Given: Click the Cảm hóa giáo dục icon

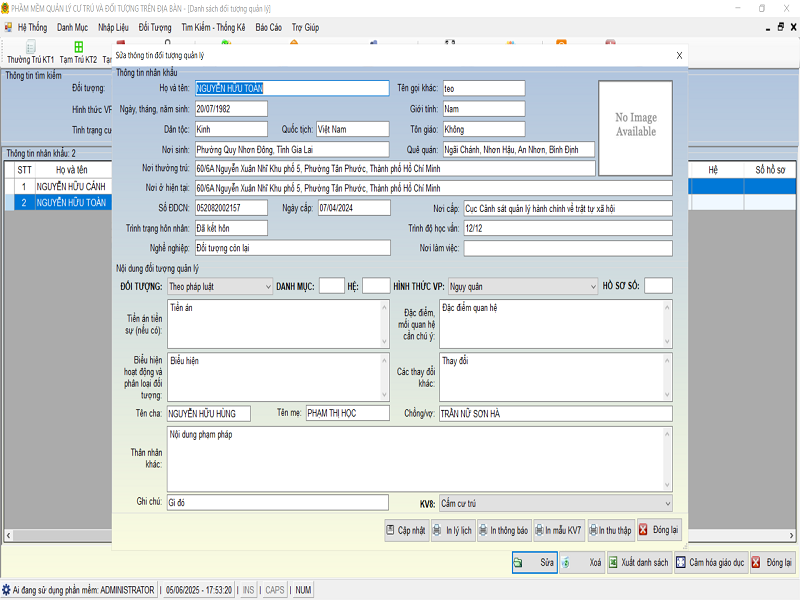Looking at the screenshot, I should (681, 562).
